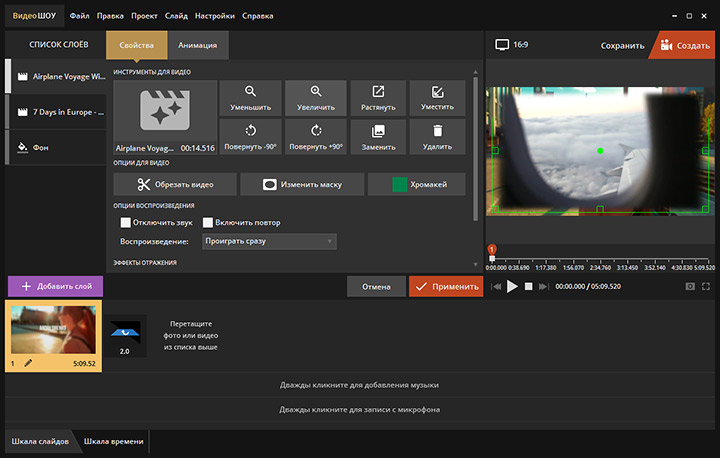Image resolution: width=720 pixels, height=458 pixels.
Task: Take a snapshot with the camera icon
Action: 689,286
